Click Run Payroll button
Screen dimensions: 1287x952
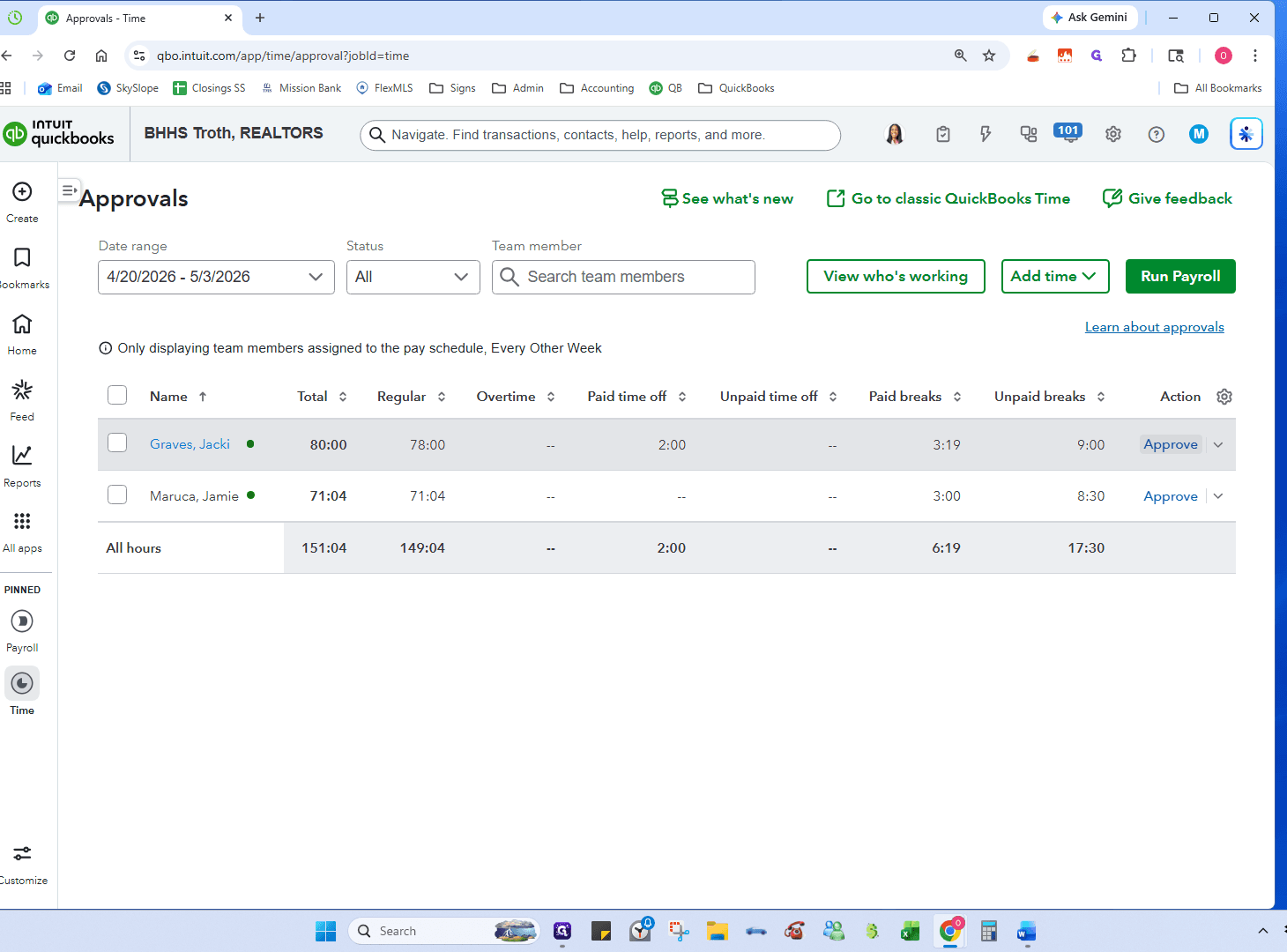[1180, 276]
